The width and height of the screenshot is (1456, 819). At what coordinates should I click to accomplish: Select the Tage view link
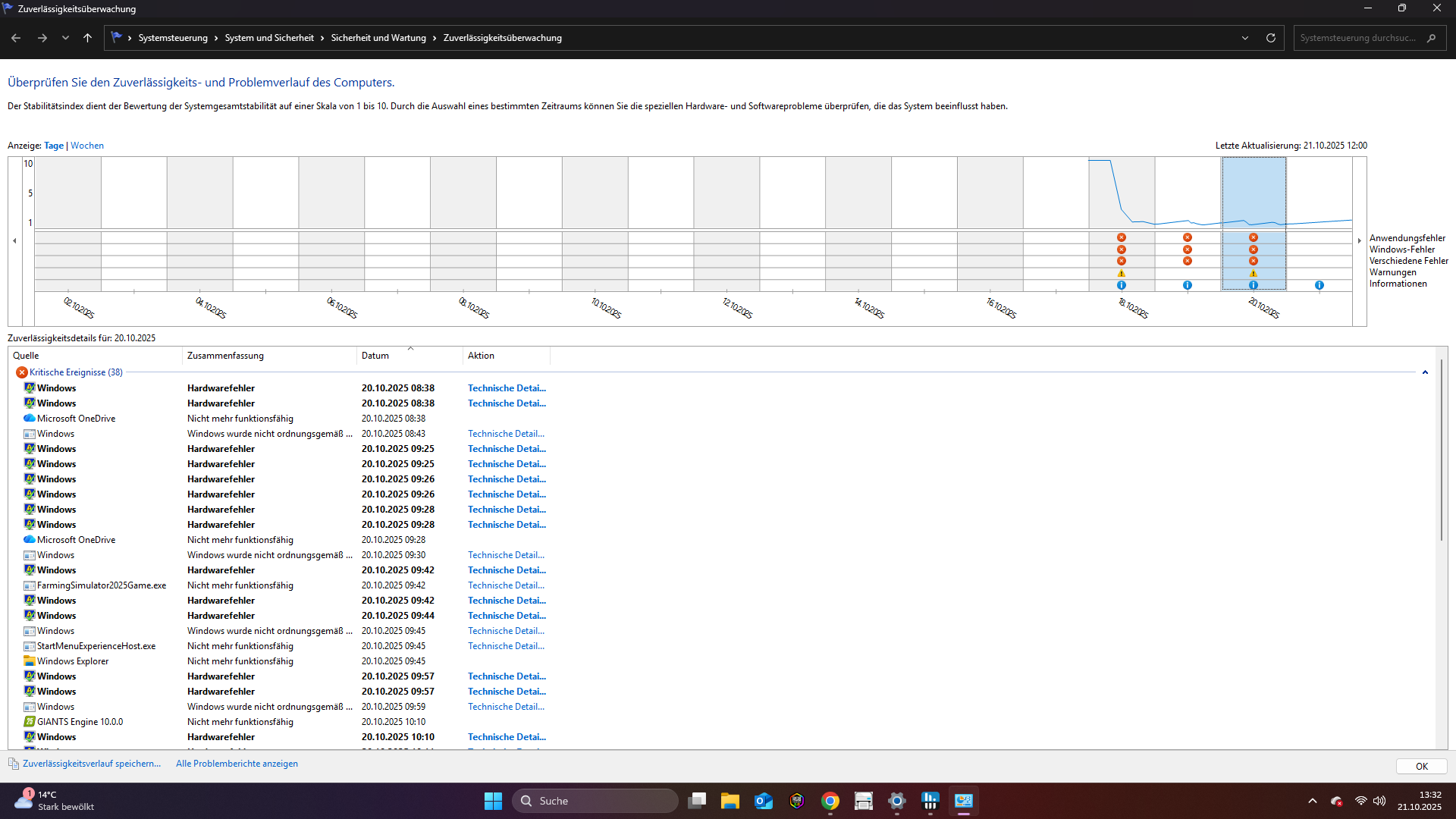[x=54, y=146]
